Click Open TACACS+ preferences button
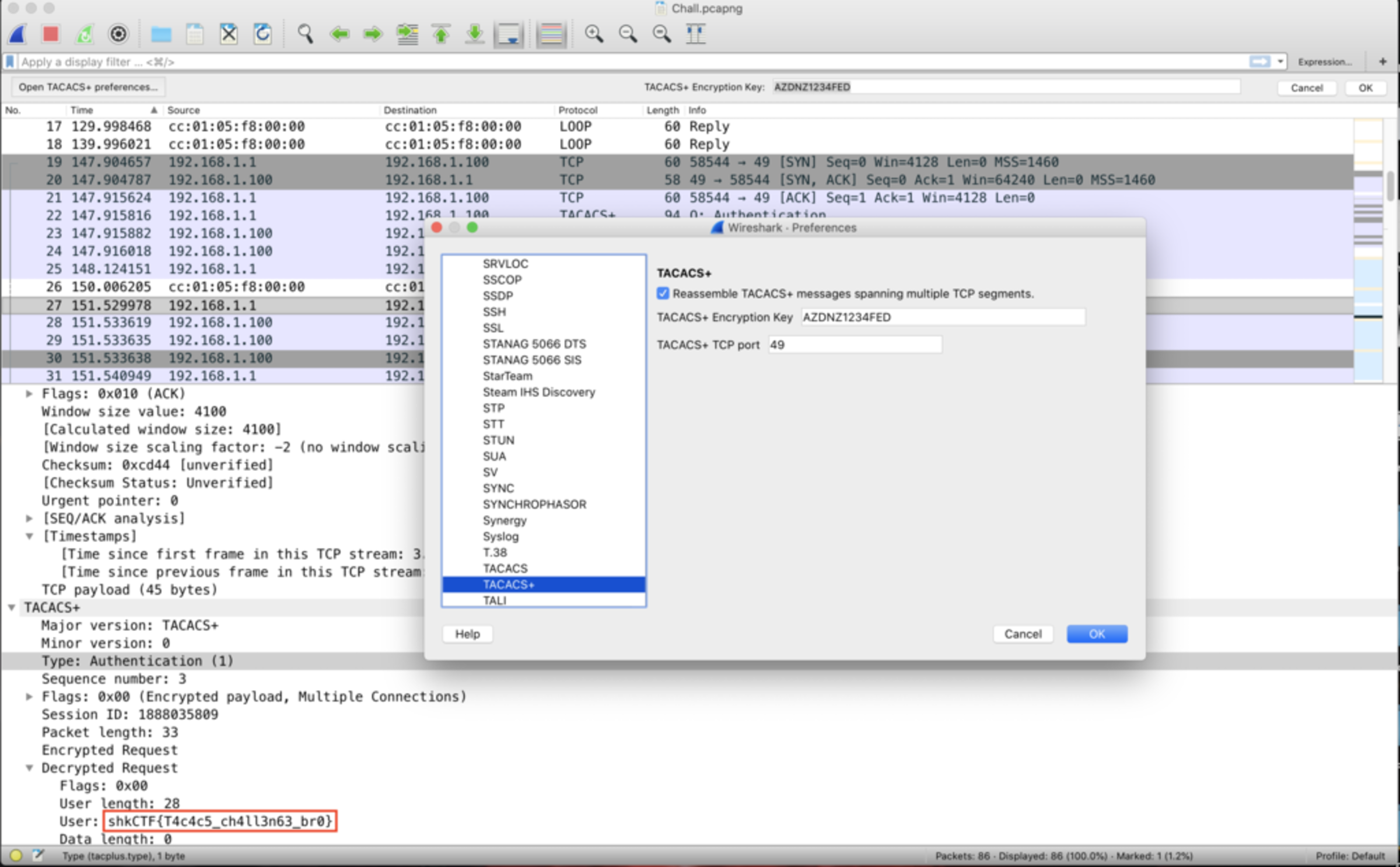This screenshot has width=1400, height=867. tap(87, 87)
